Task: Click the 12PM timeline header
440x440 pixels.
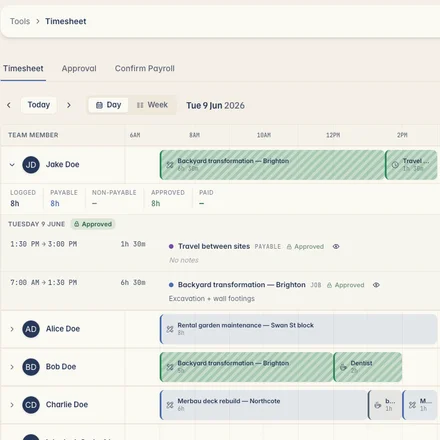Action: tap(333, 135)
